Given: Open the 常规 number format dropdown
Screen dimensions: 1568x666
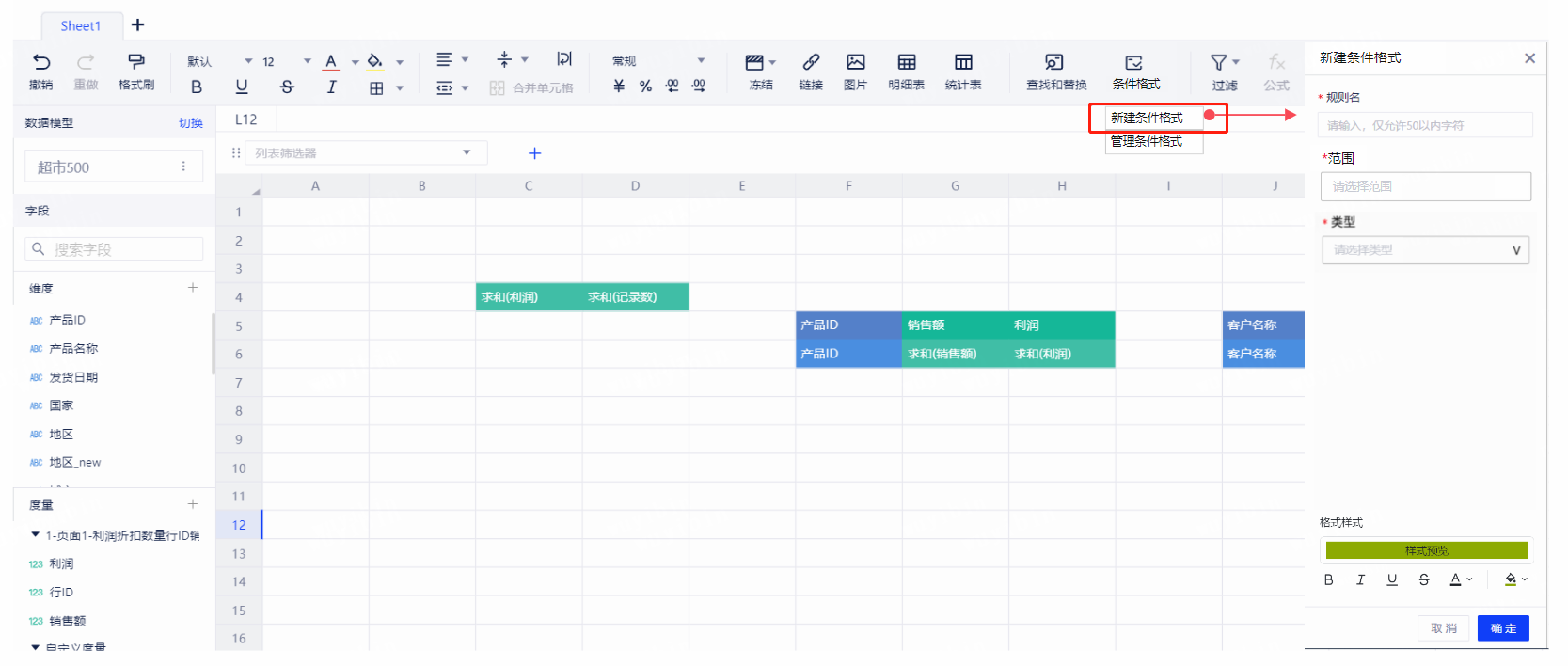Looking at the screenshot, I should [x=658, y=61].
